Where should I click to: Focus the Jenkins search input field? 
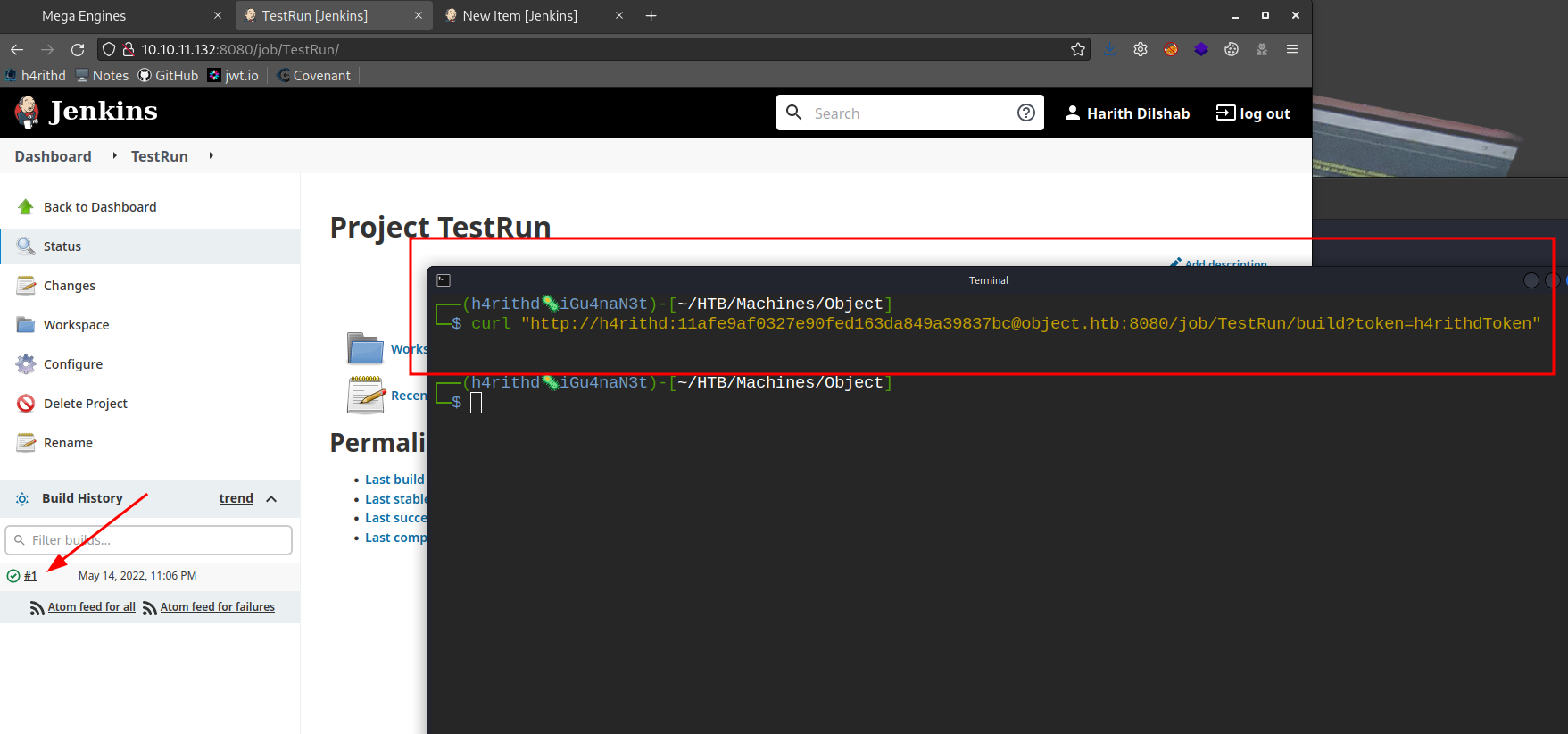click(x=910, y=113)
